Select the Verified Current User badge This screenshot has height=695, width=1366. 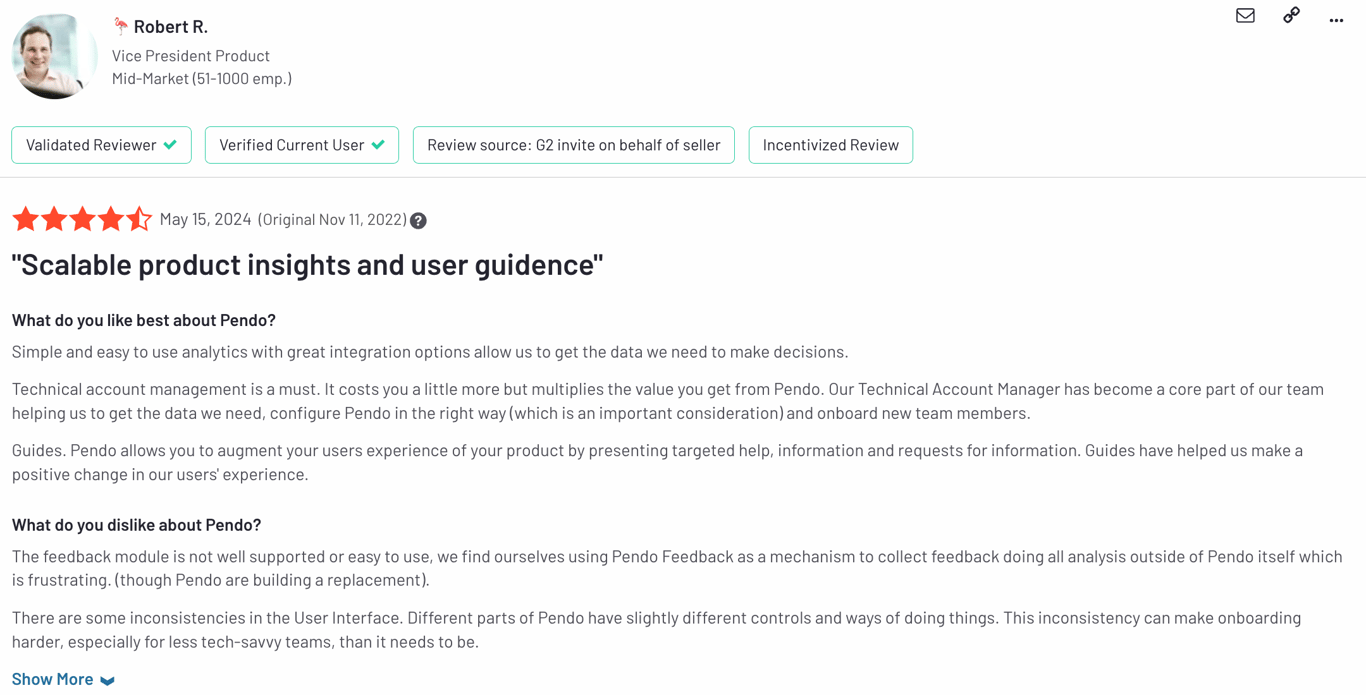click(x=291, y=145)
